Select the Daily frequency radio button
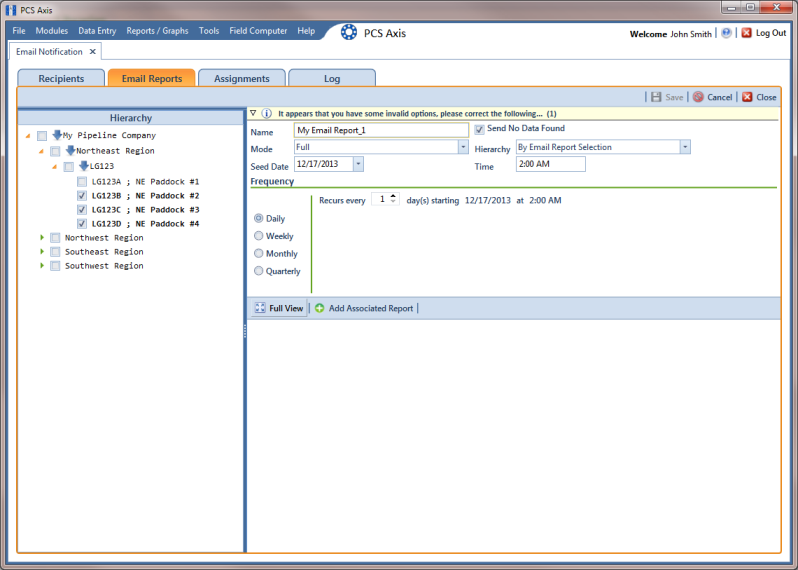798x570 pixels. coord(259,218)
